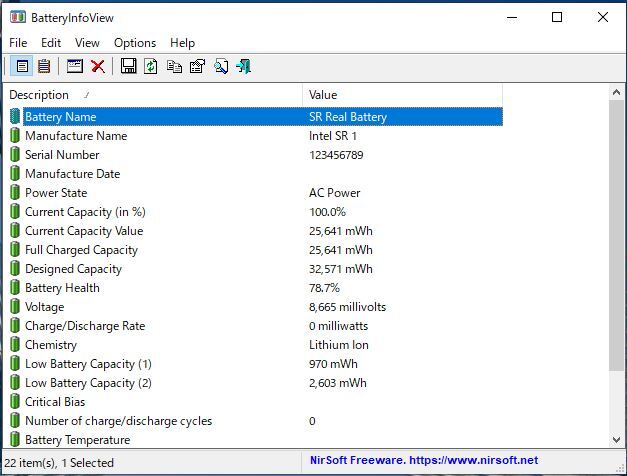This screenshot has width=627, height=476.
Task: Select the Battery Temperature row label
Action: (x=78, y=440)
